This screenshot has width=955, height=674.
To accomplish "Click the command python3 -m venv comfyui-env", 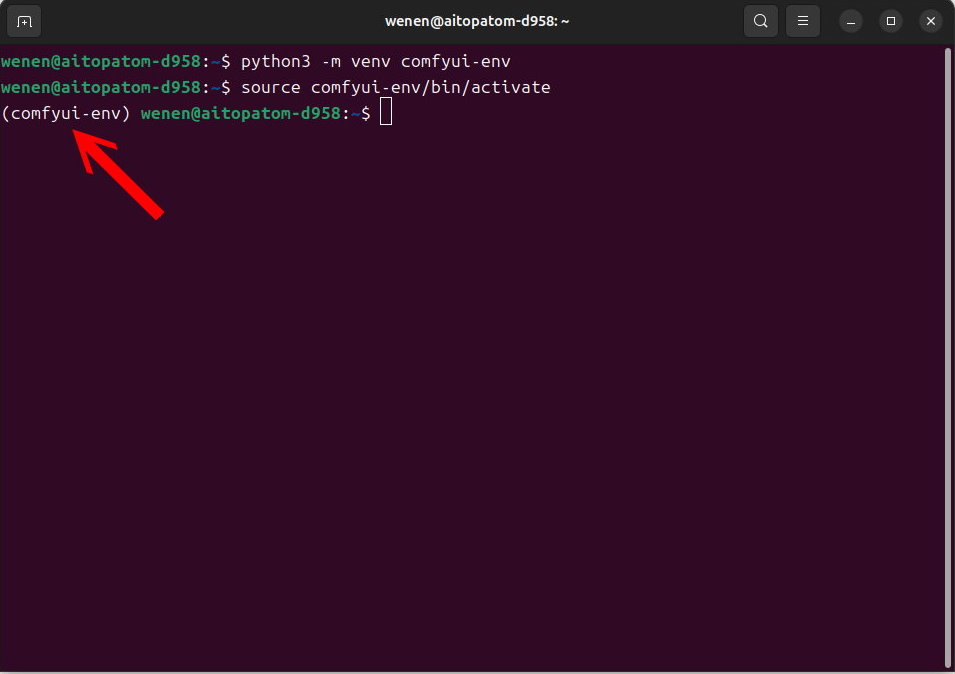I will 378,61.
